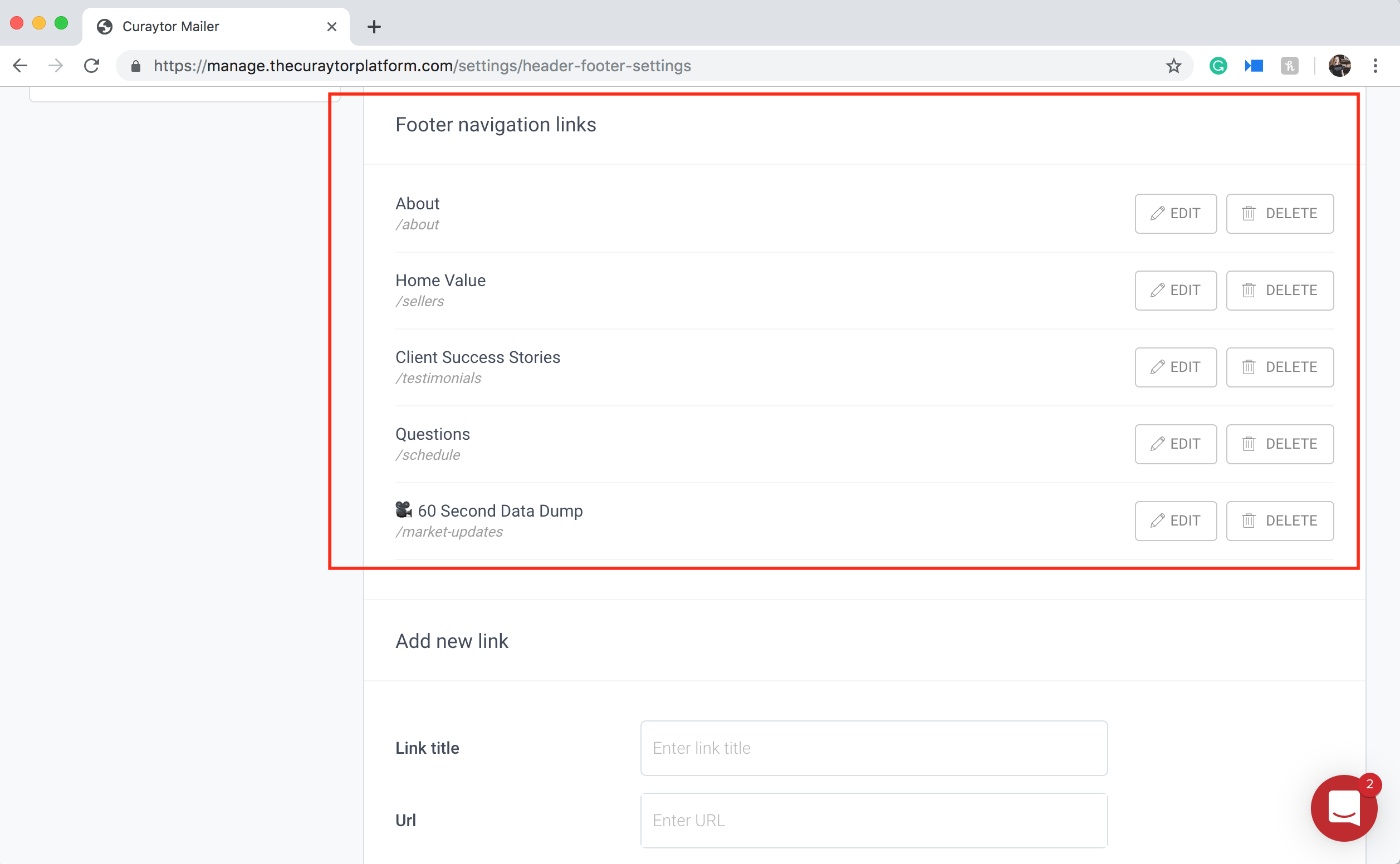1400x864 pixels.
Task: Click the Home Value link title
Action: [440, 281]
